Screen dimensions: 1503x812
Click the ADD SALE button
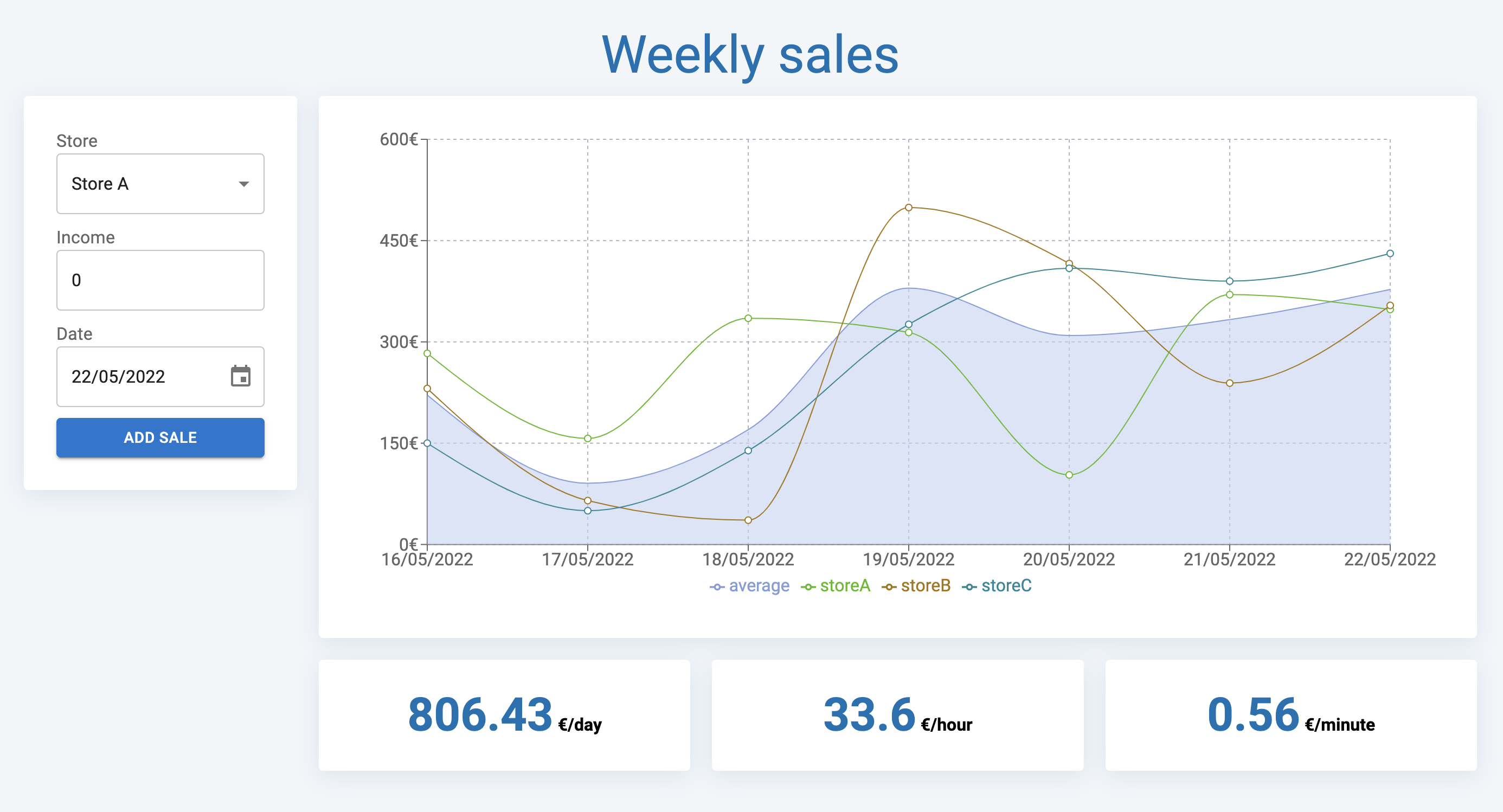click(x=160, y=437)
